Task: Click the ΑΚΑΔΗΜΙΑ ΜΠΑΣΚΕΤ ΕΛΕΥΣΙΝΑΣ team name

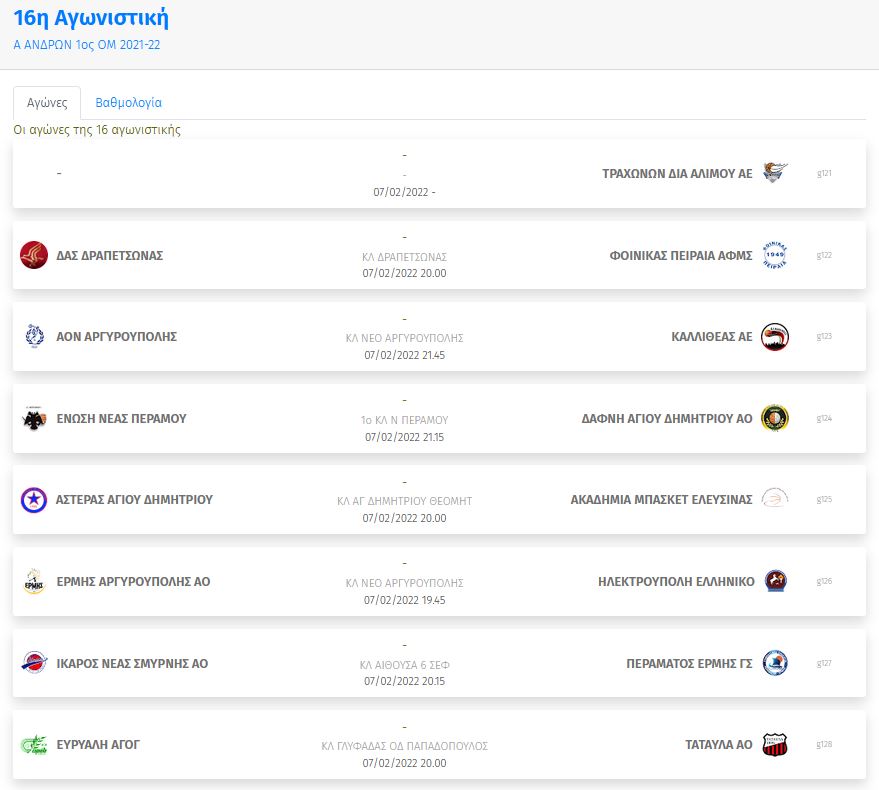Action: [x=661, y=500]
